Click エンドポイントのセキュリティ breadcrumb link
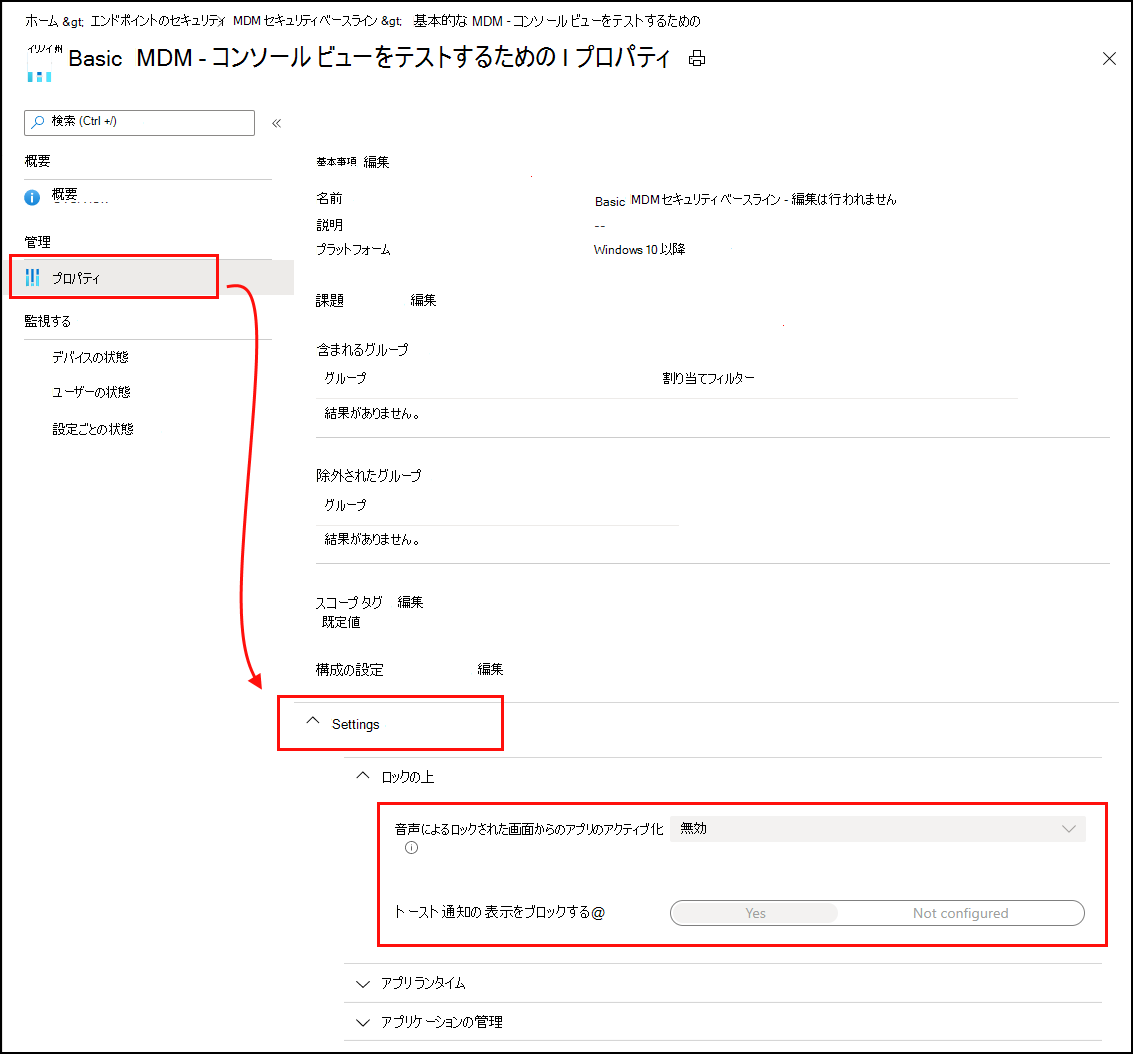 158,22
